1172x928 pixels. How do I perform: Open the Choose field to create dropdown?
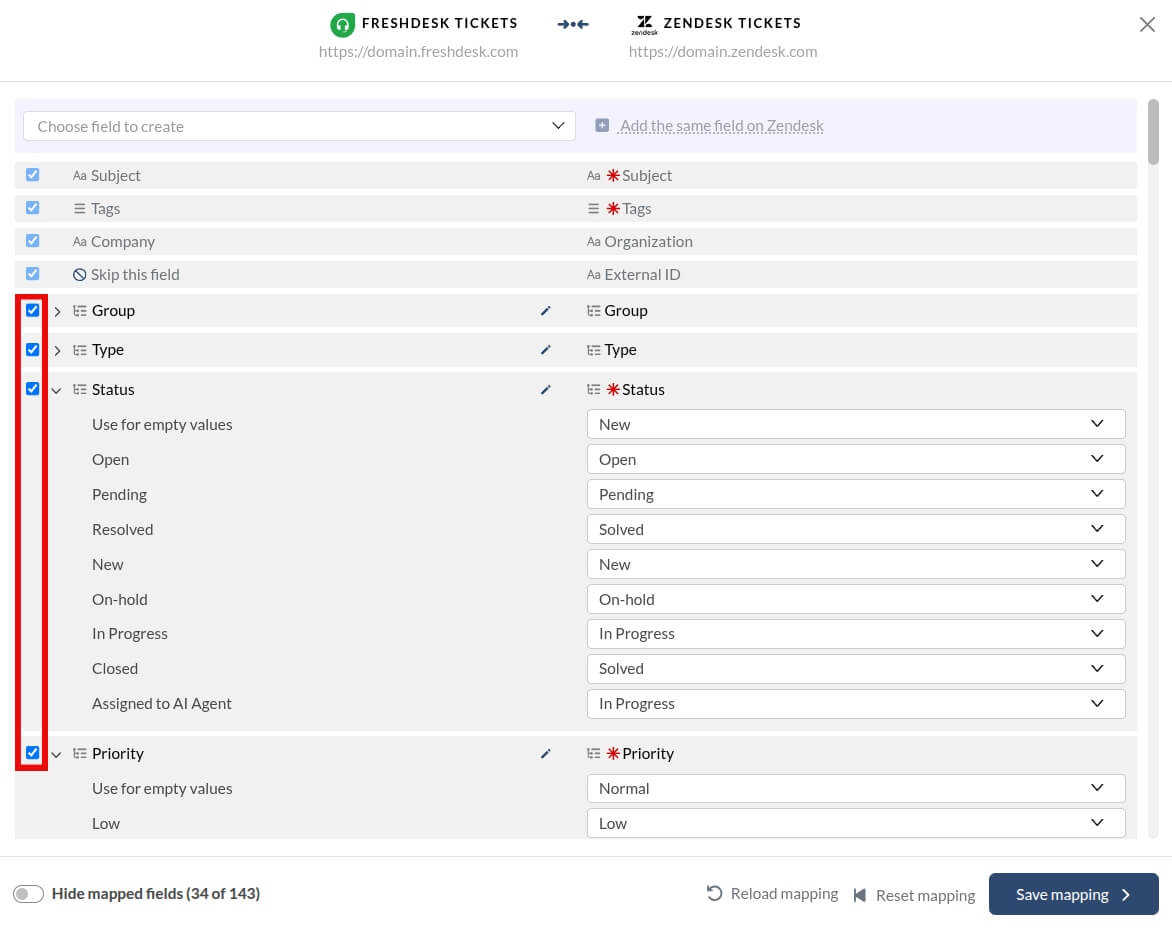(x=299, y=126)
